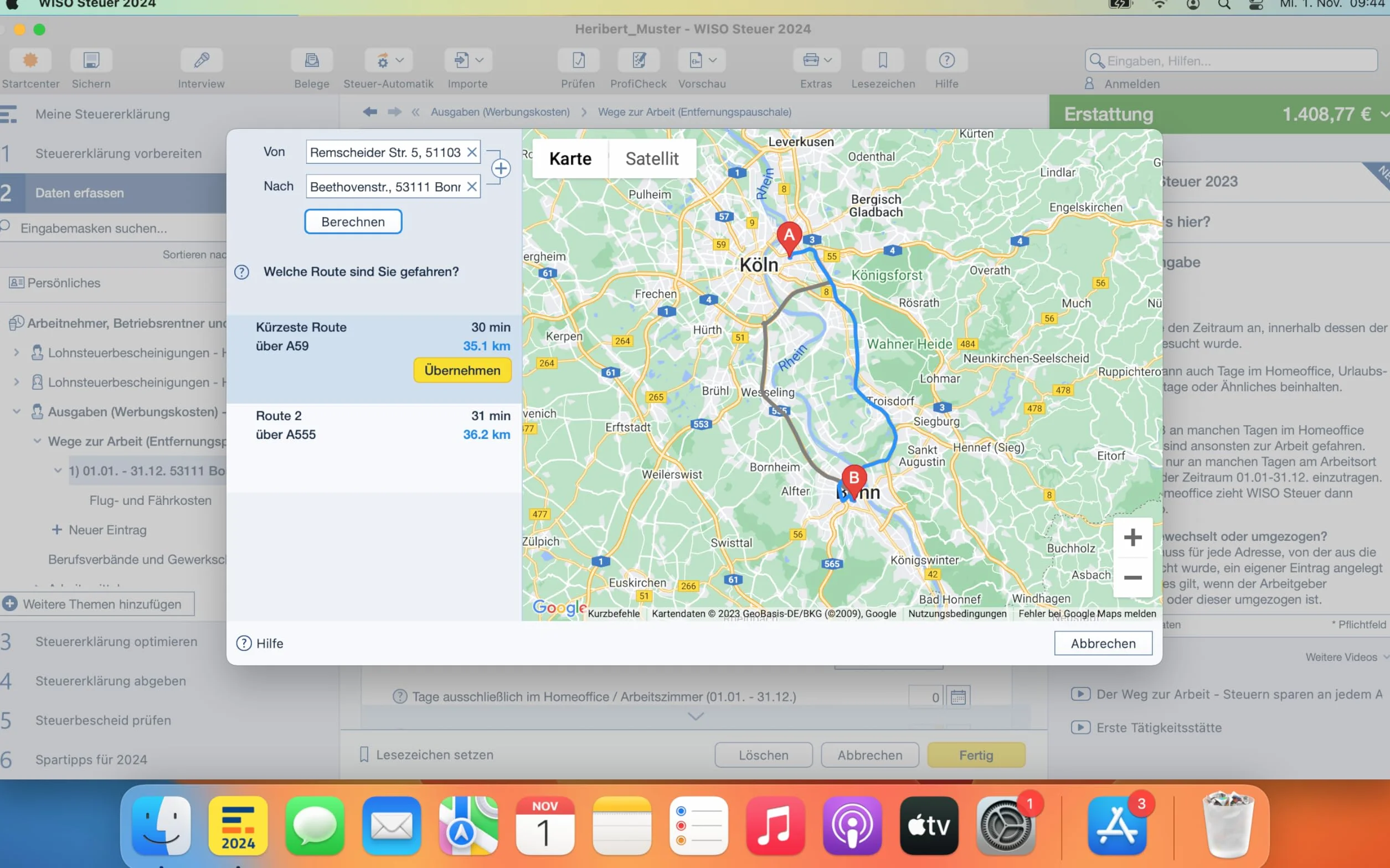Click the add waypoint plus icon

pyautogui.click(x=501, y=169)
